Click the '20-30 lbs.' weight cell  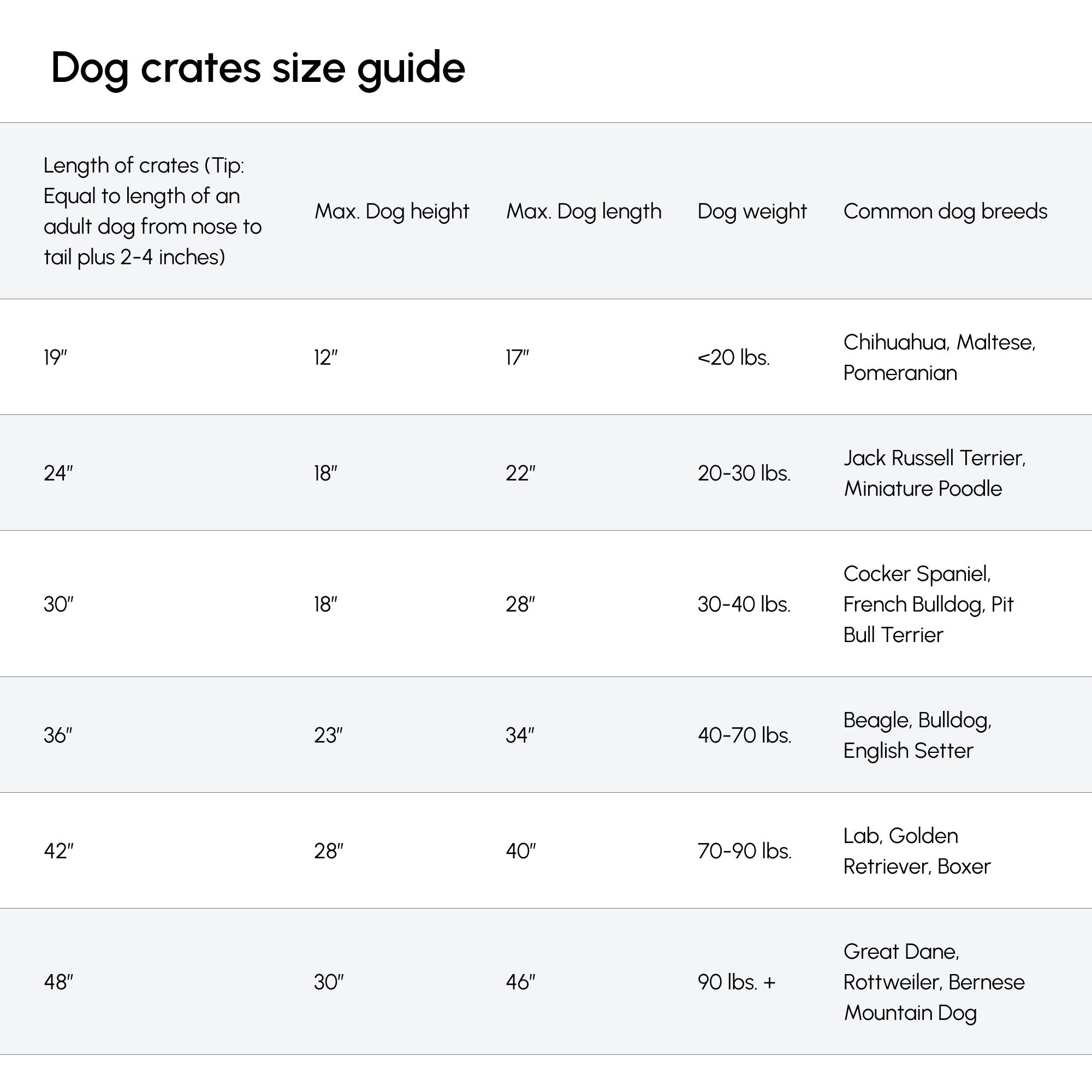pos(743,473)
